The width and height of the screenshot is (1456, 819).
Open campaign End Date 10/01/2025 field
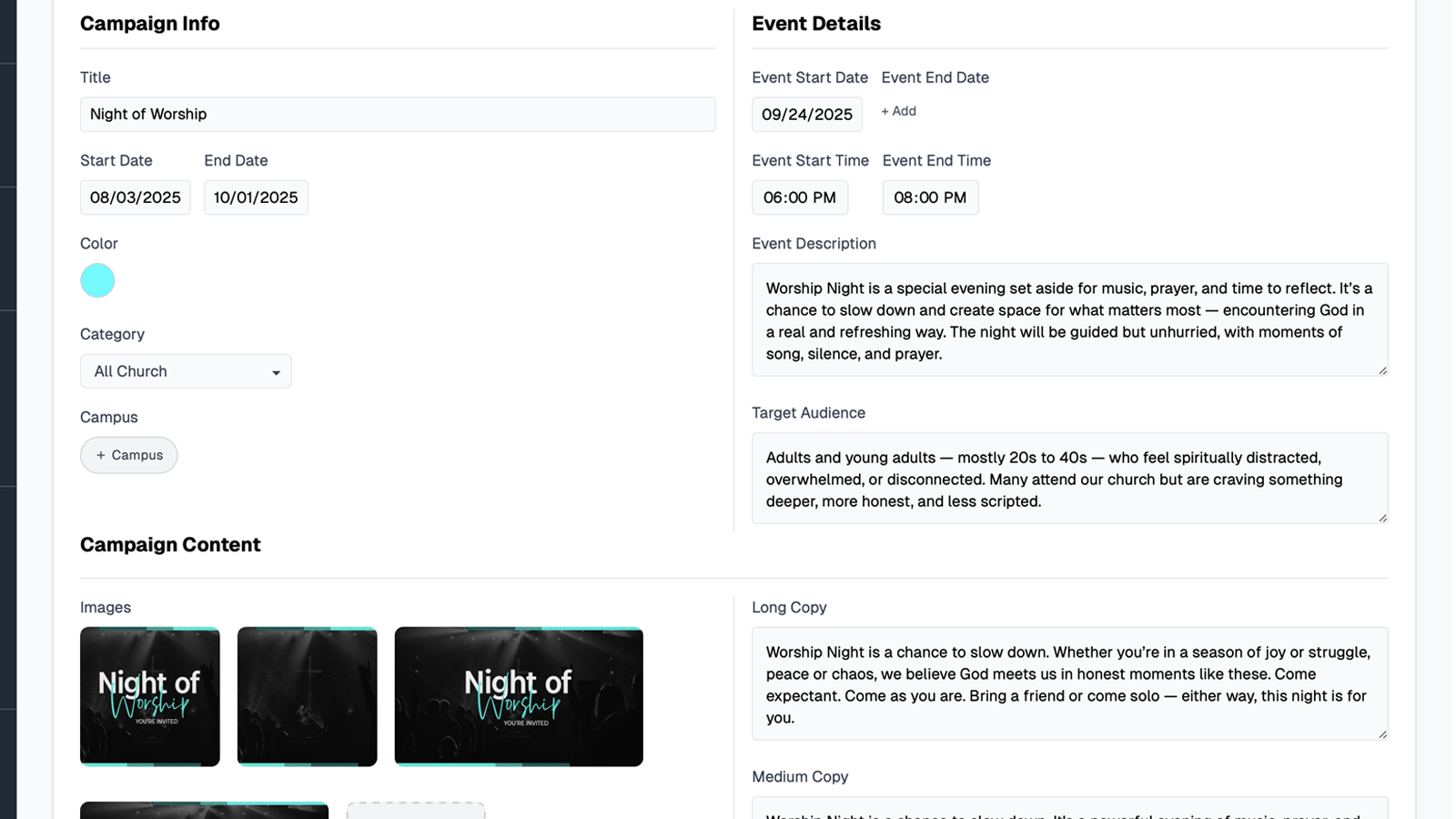(x=256, y=197)
